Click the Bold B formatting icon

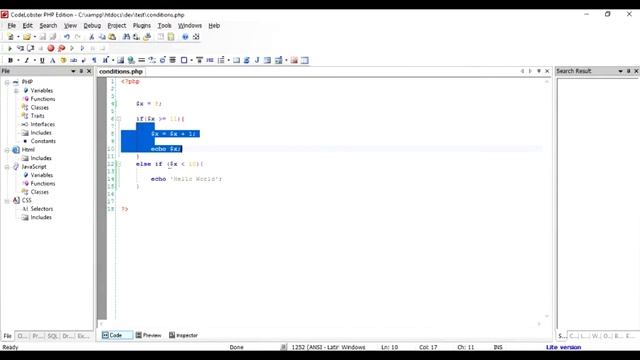click(x=10, y=60)
